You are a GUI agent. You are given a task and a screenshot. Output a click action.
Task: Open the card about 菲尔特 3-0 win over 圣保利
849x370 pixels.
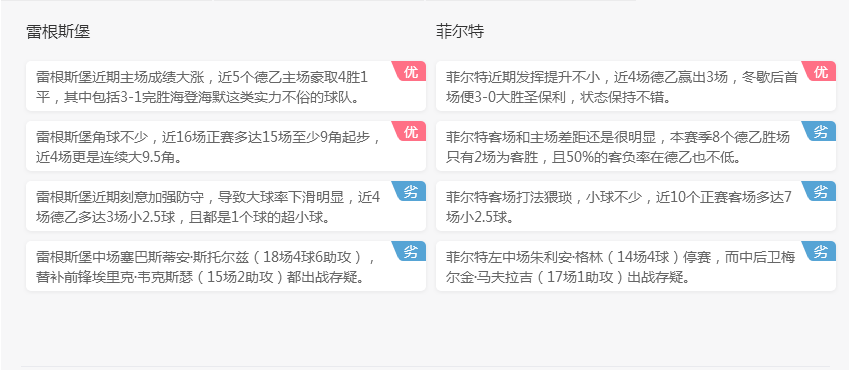point(636,86)
